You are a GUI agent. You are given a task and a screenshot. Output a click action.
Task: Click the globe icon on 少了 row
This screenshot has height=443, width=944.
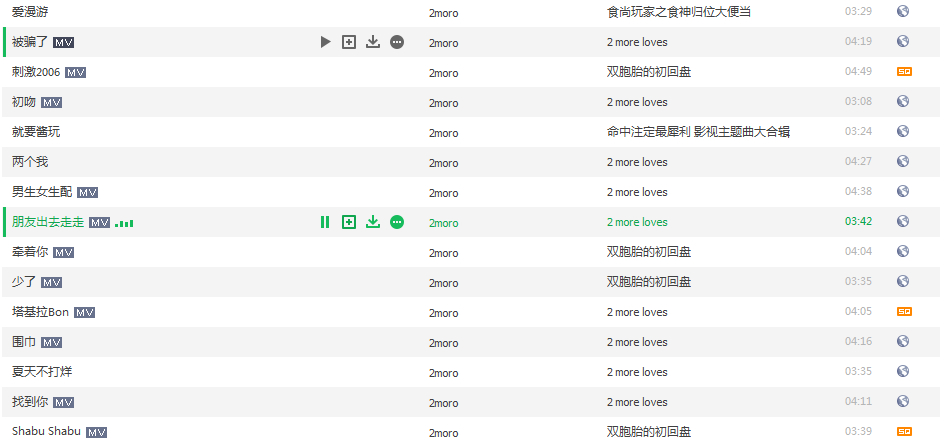click(902, 281)
